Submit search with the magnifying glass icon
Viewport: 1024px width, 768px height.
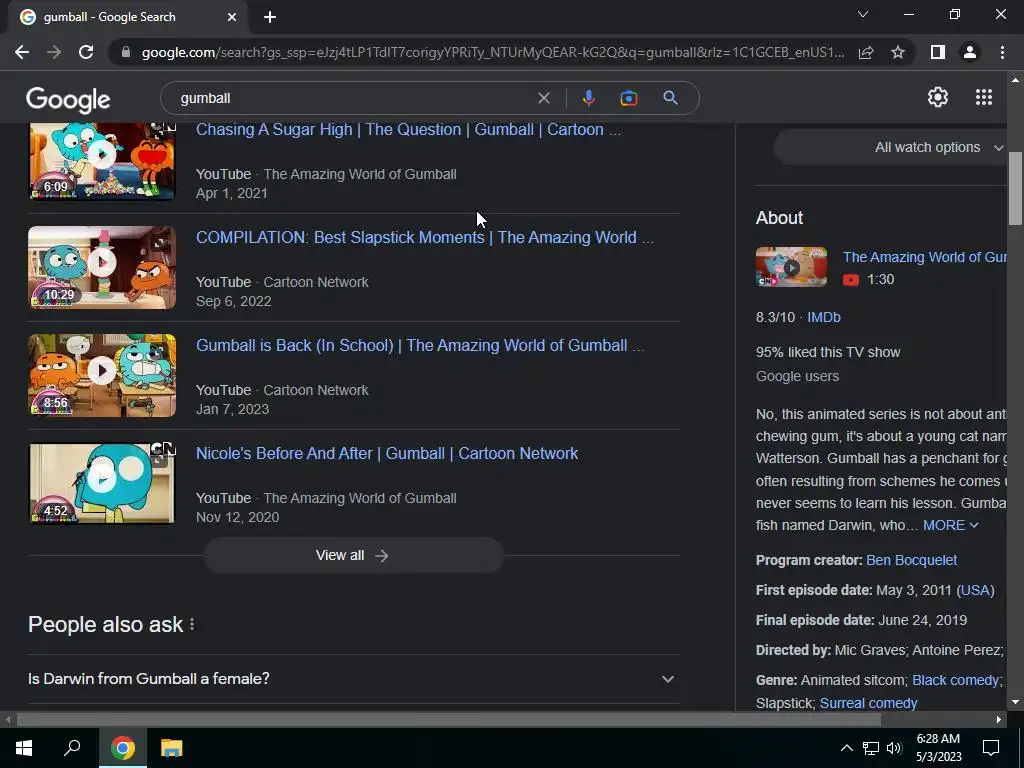tap(670, 98)
